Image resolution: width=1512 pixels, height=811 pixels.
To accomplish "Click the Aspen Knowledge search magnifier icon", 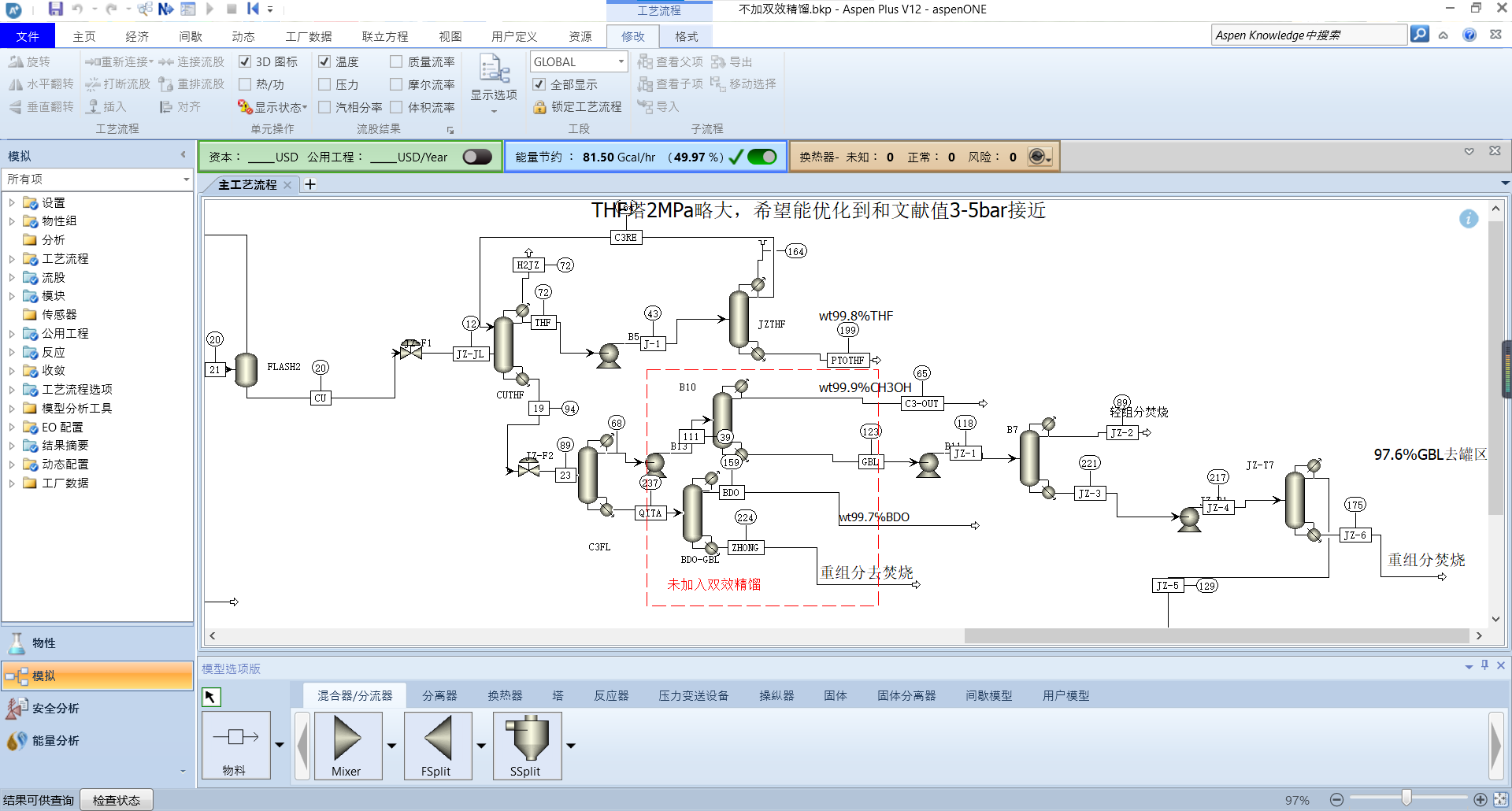I will click(1419, 35).
